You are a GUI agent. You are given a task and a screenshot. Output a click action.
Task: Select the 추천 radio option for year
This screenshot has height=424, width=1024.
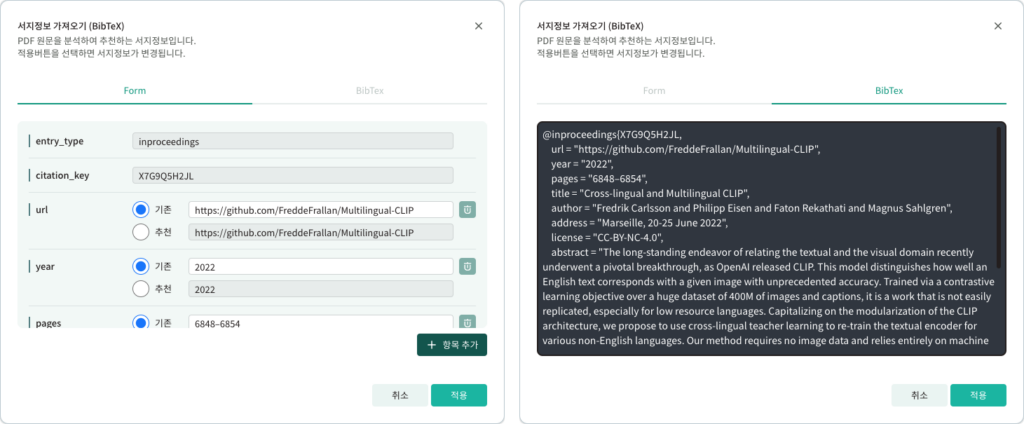pyautogui.click(x=141, y=289)
